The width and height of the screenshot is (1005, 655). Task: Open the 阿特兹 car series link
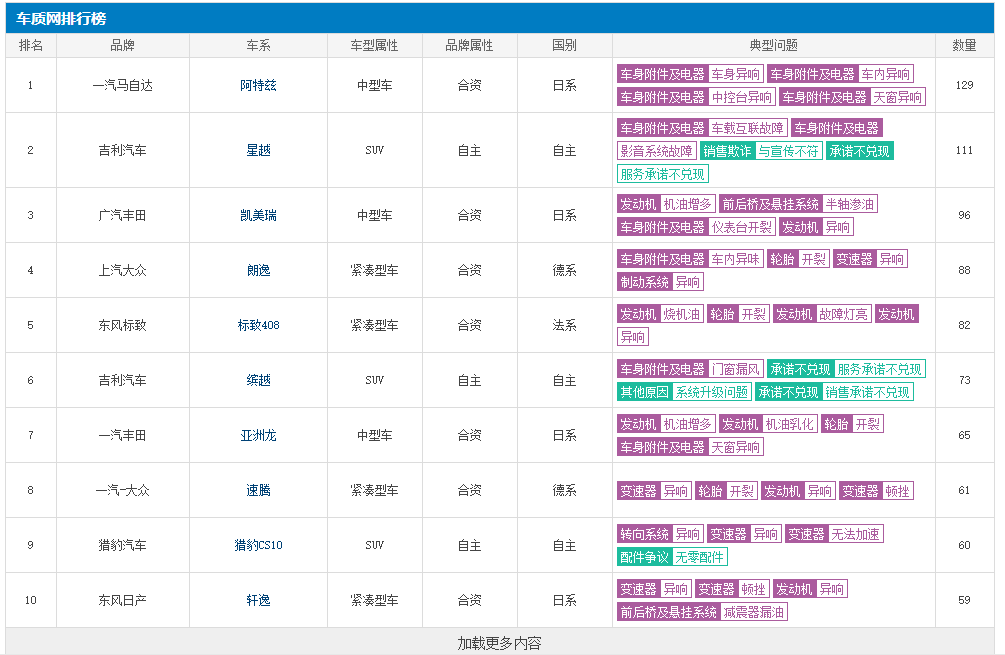click(258, 85)
